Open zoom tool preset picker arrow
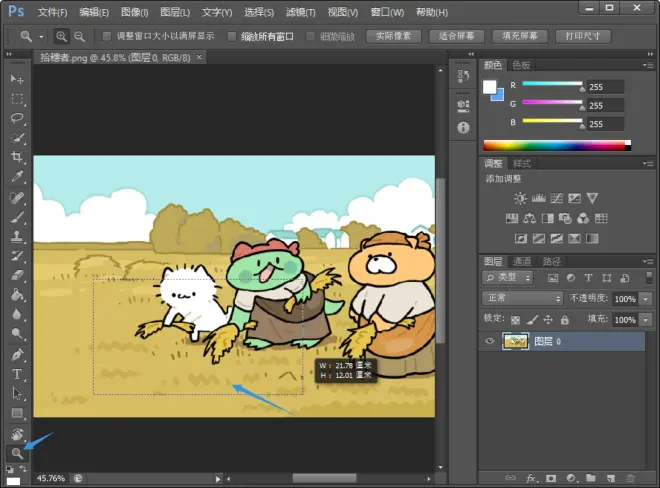 pos(41,37)
